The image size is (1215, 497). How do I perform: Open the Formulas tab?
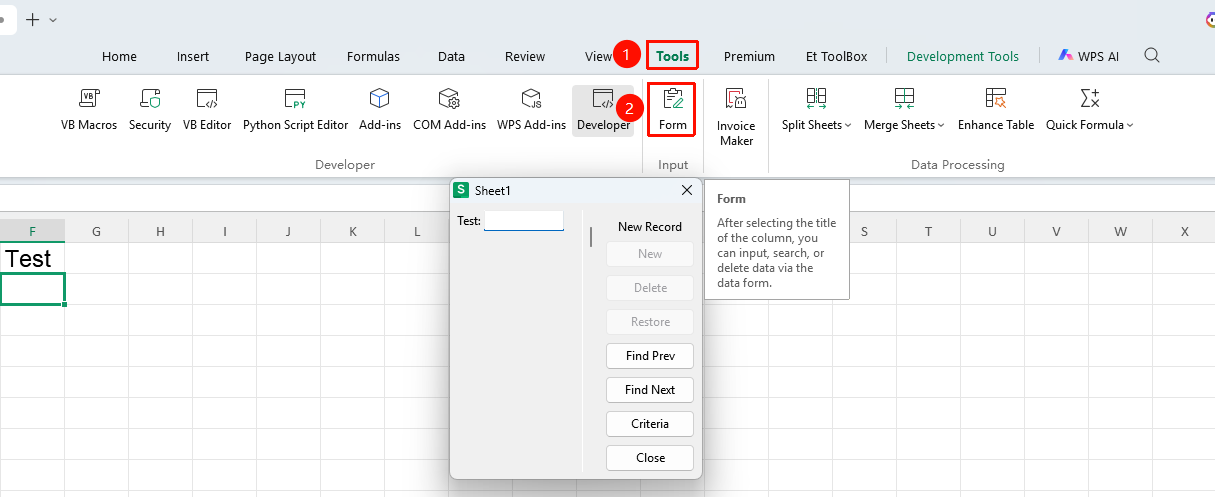[x=373, y=57]
